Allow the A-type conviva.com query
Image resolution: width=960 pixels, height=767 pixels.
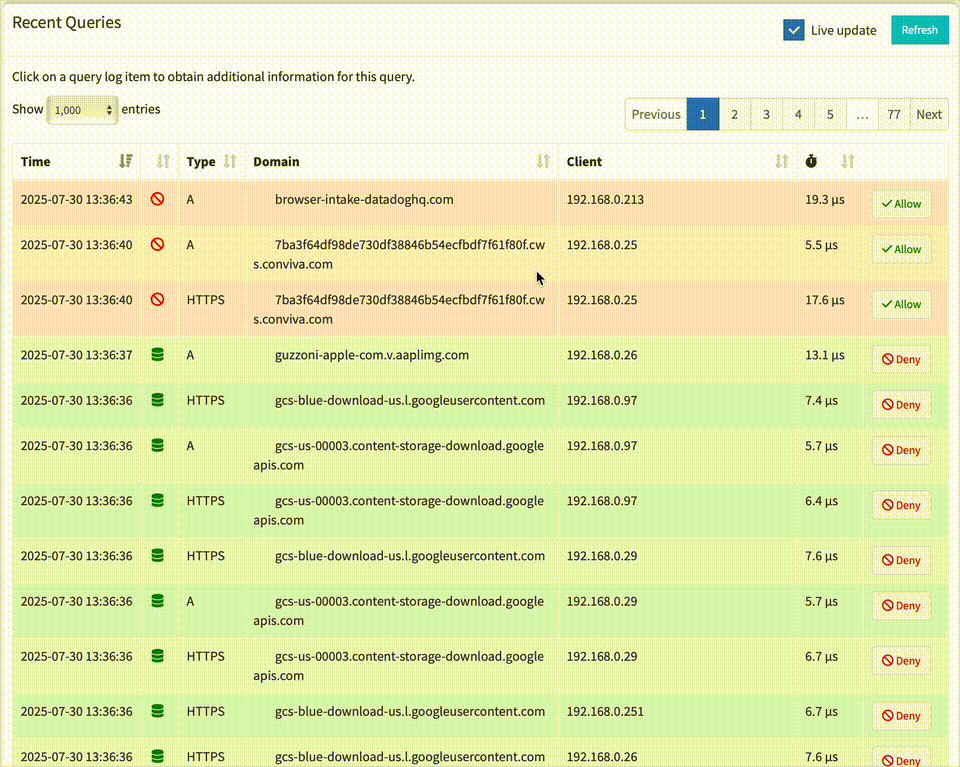tap(901, 249)
